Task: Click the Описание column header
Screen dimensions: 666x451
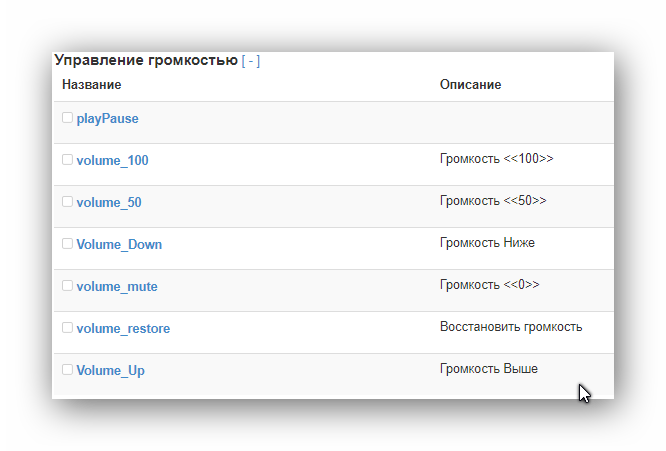Action: click(x=470, y=85)
